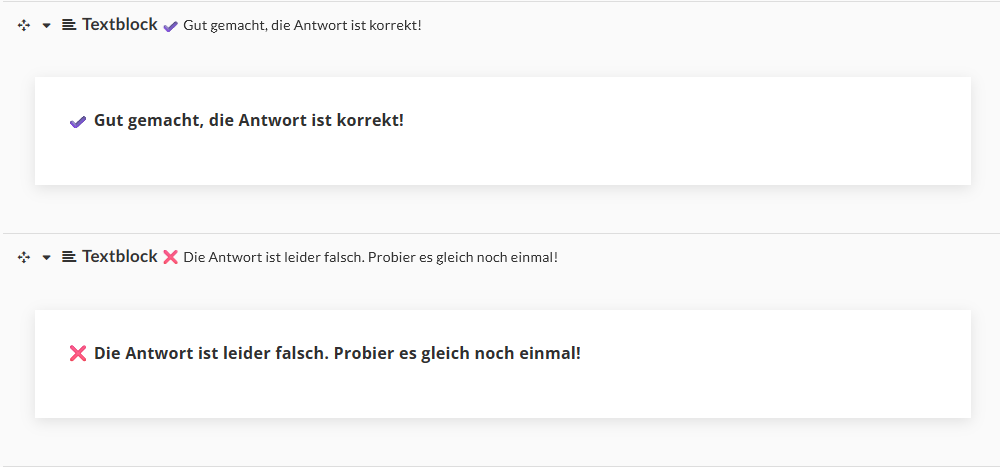Grab the move handle of the first Textblock
Viewport: 1000px width, 467px height.
tap(24, 26)
